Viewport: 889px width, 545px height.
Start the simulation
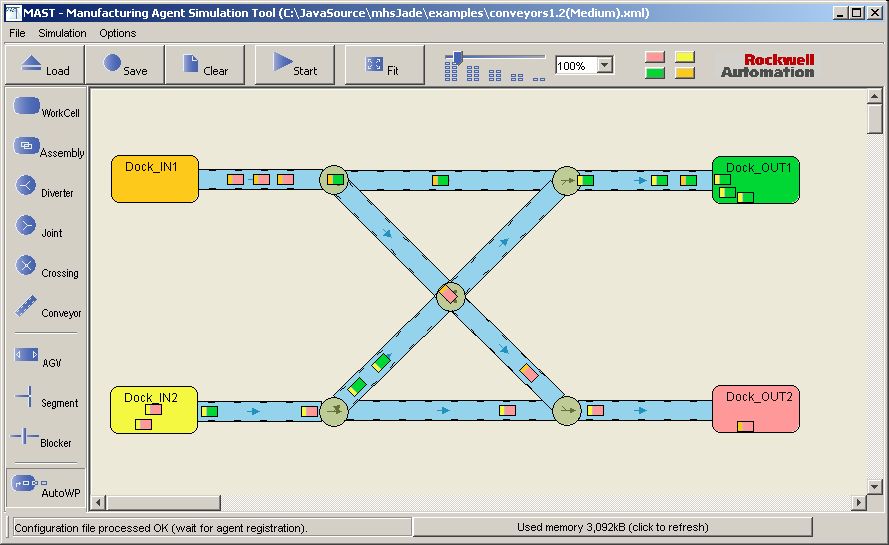click(x=295, y=65)
